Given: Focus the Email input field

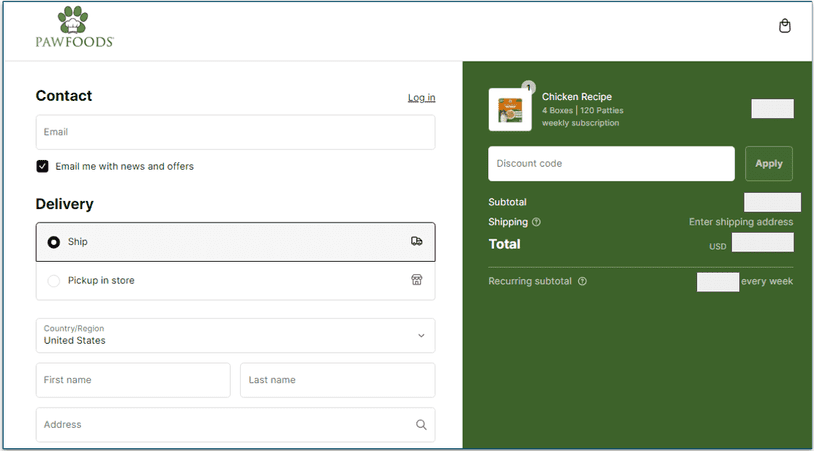Looking at the screenshot, I should (235, 132).
